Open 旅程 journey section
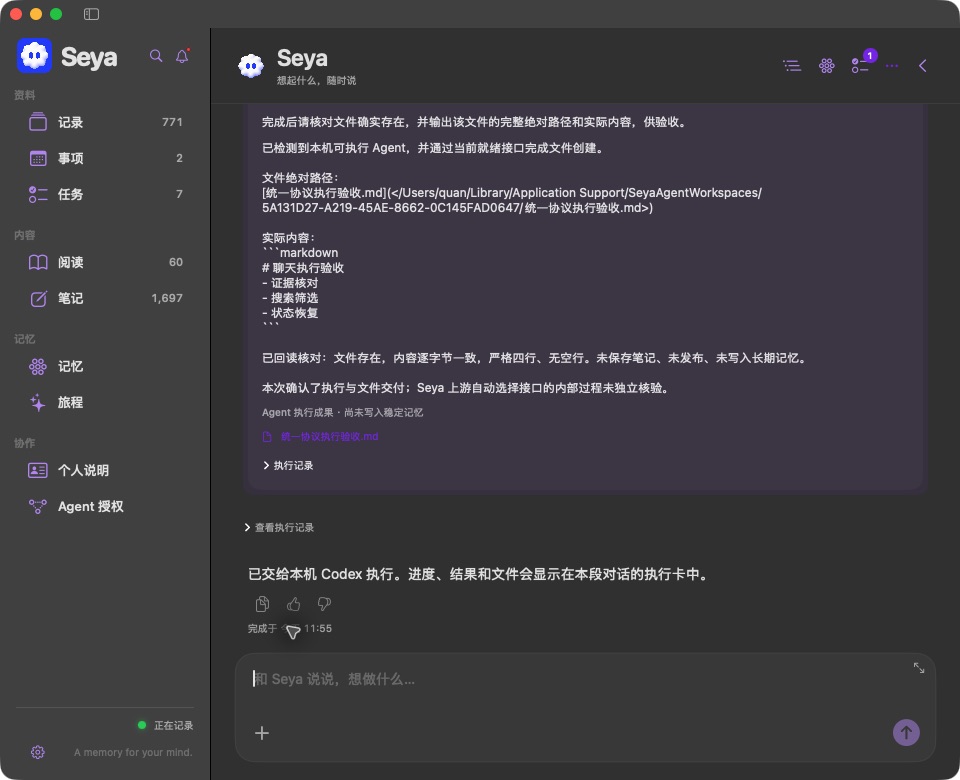 [105, 402]
